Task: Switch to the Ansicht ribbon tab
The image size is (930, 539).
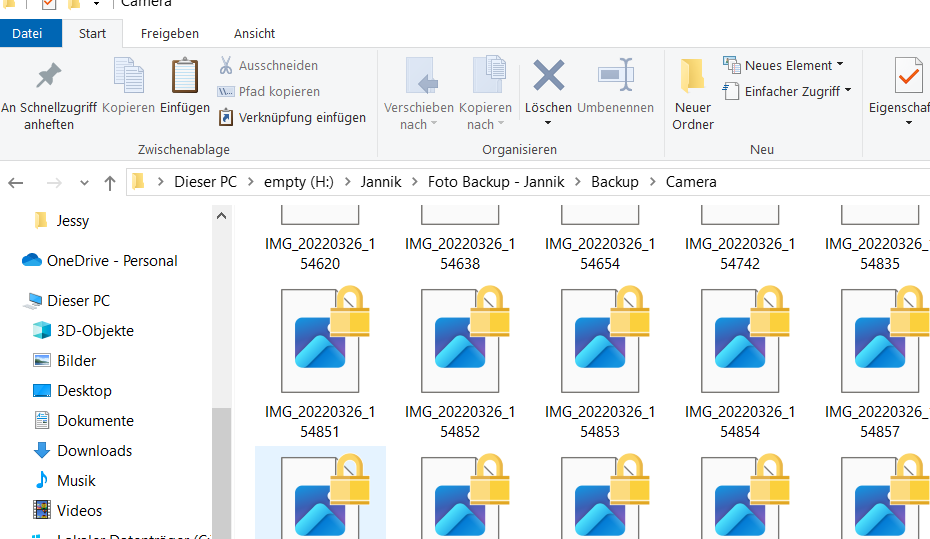Action: click(254, 33)
